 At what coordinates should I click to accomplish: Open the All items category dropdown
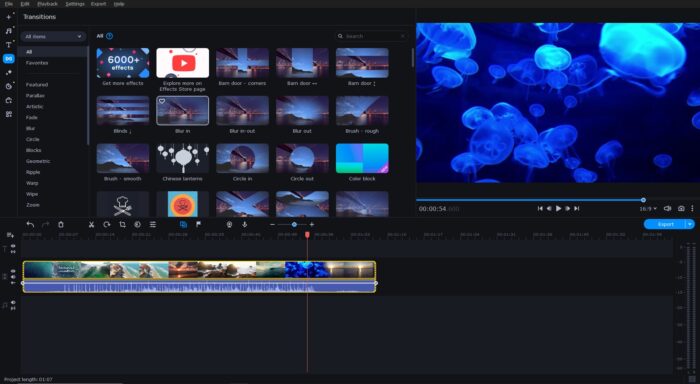click(x=53, y=37)
